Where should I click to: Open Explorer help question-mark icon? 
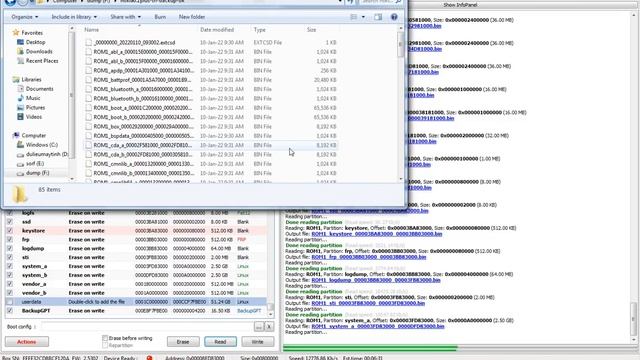click(x=394, y=17)
